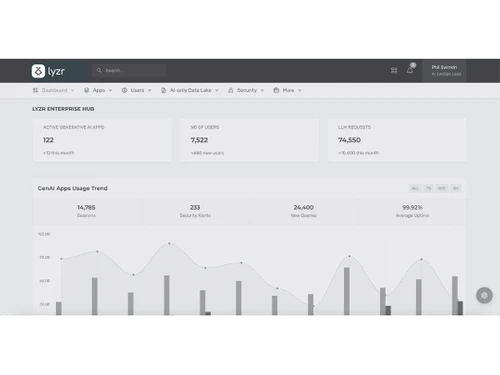The image size is (500, 375).
Task: Open the Users menu
Action: [137, 90]
